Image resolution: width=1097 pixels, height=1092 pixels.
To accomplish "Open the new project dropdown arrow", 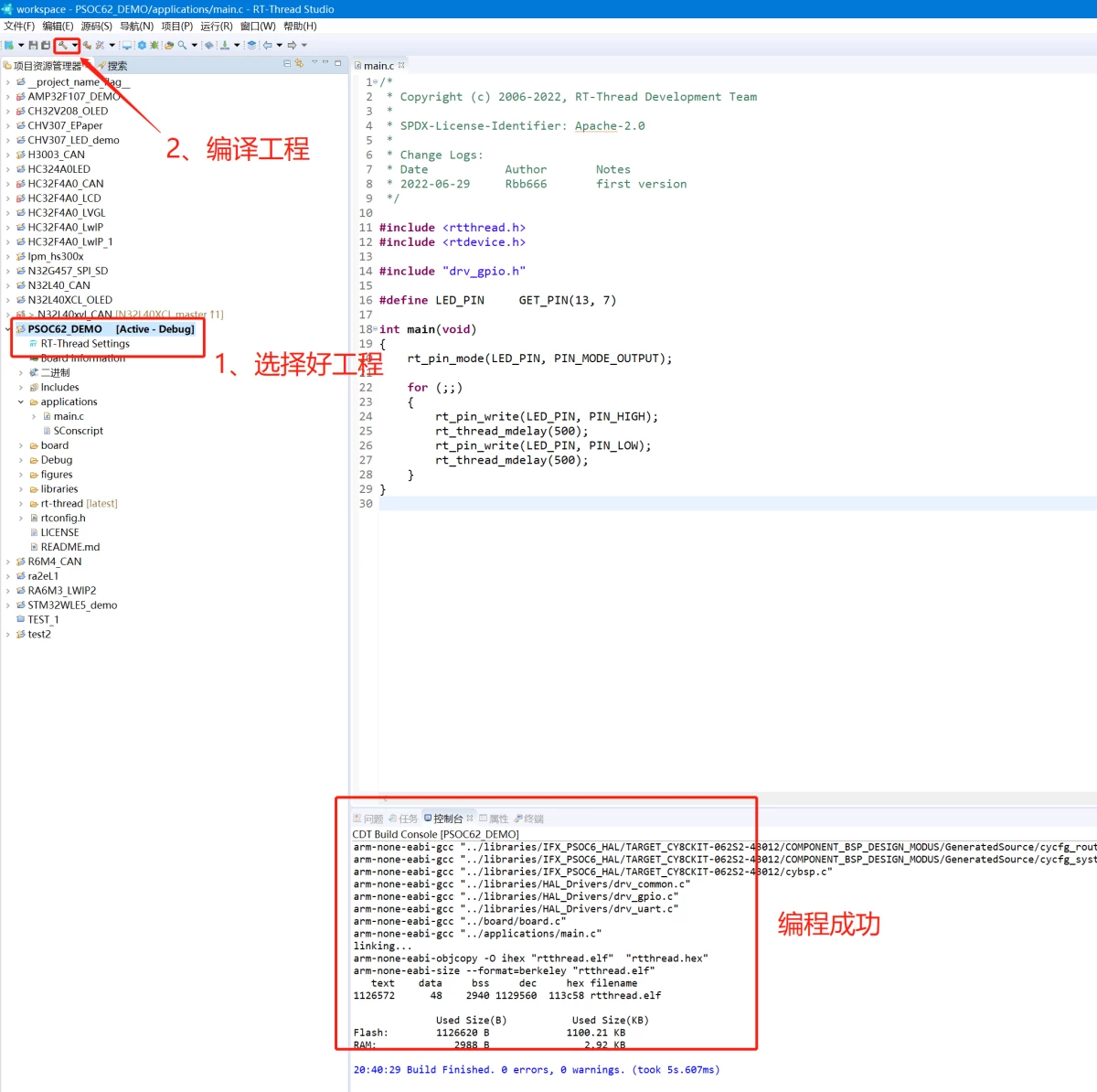I will (x=21, y=45).
